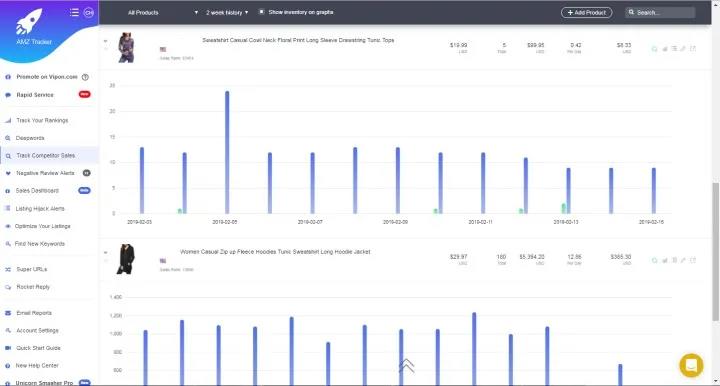
Task: Click the external link icon on hoodie jacket row
Action: click(693, 260)
